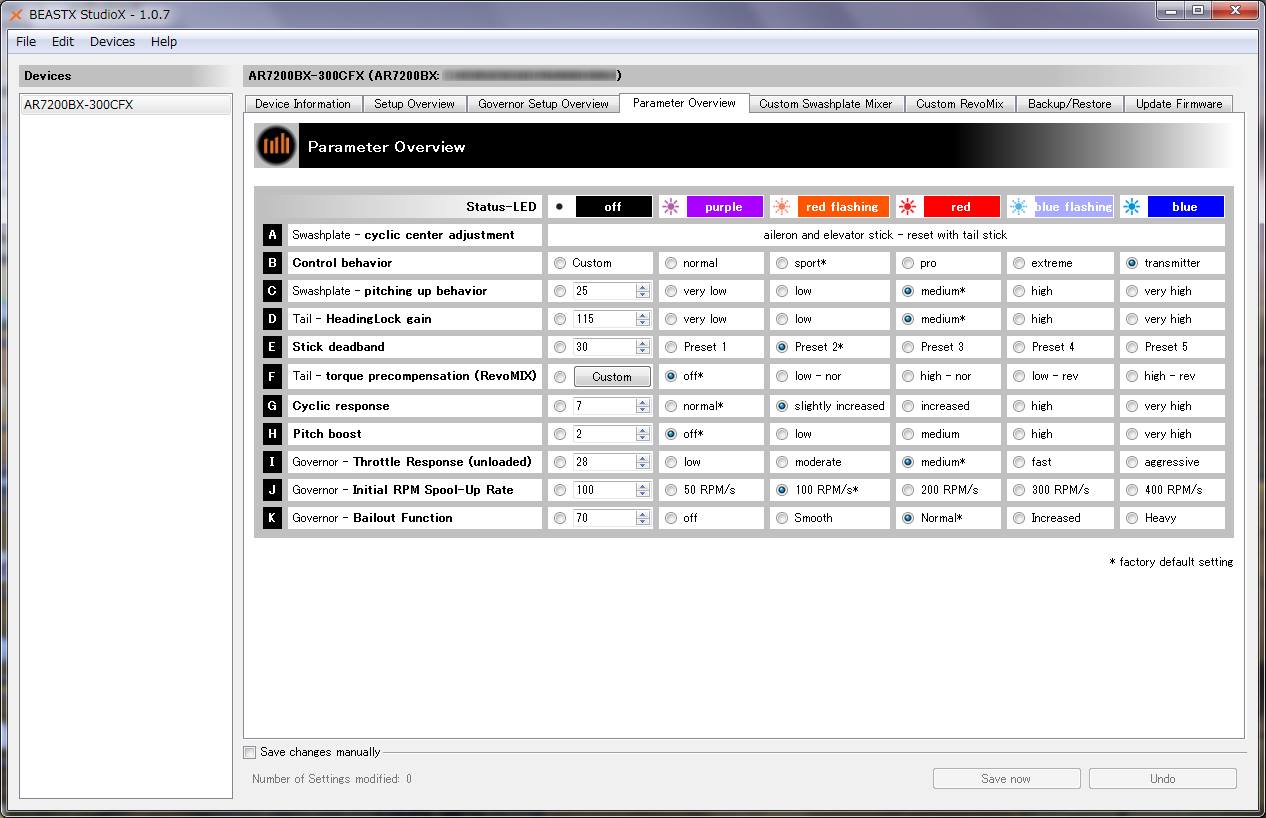Click the Parameter Overview orange bars icon
Image resolution: width=1266 pixels, height=818 pixels.
point(276,146)
